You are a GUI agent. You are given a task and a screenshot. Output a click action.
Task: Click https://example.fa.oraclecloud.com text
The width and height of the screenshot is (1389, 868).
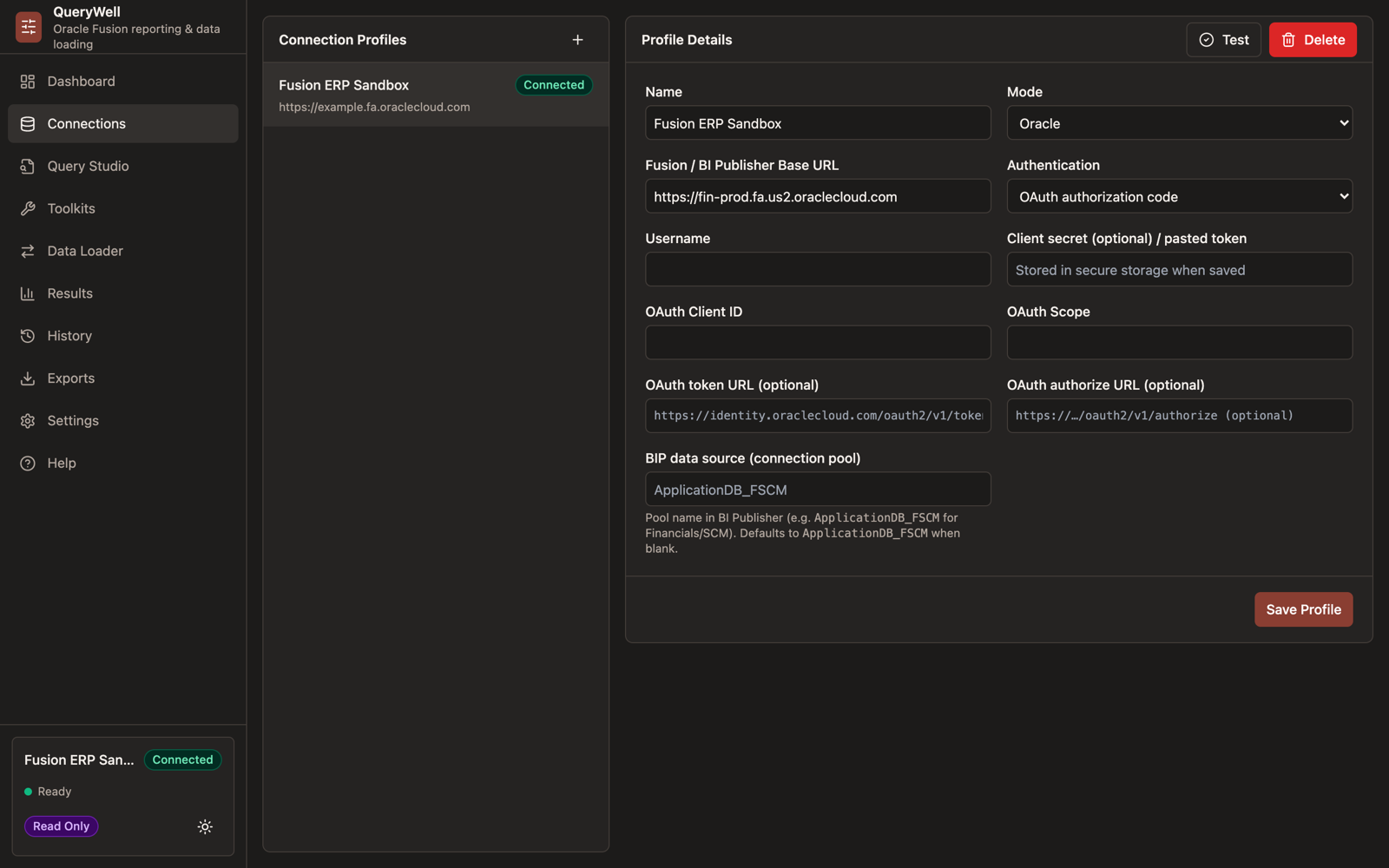point(374,108)
